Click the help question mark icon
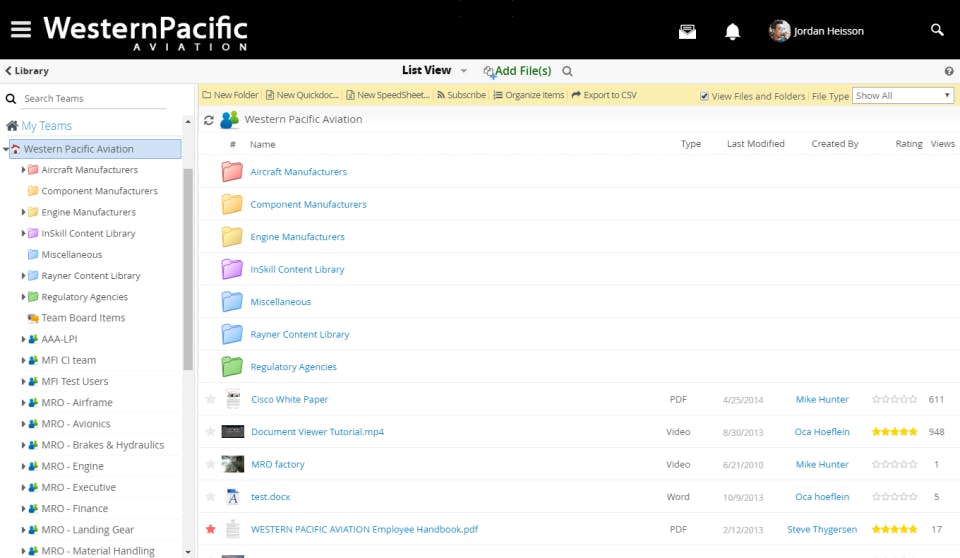This screenshot has height=558, width=960. click(x=949, y=71)
